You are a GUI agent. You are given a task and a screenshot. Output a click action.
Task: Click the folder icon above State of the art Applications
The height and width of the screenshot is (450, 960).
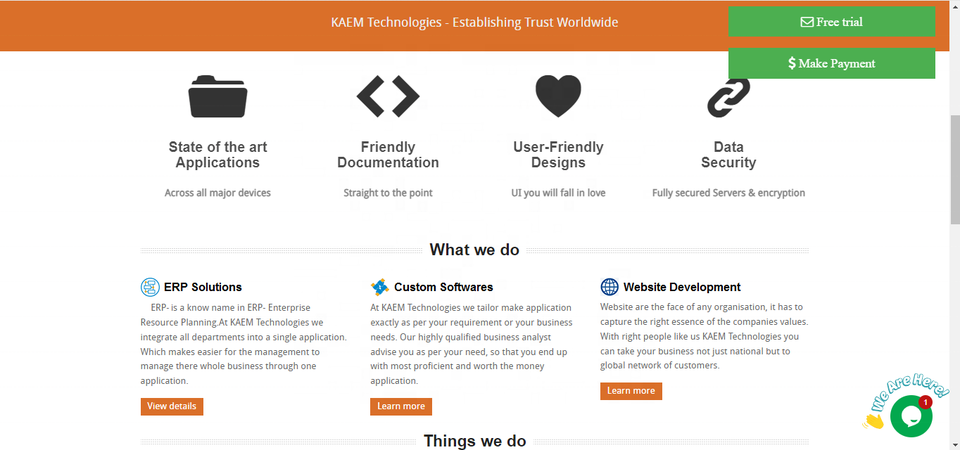point(217,96)
